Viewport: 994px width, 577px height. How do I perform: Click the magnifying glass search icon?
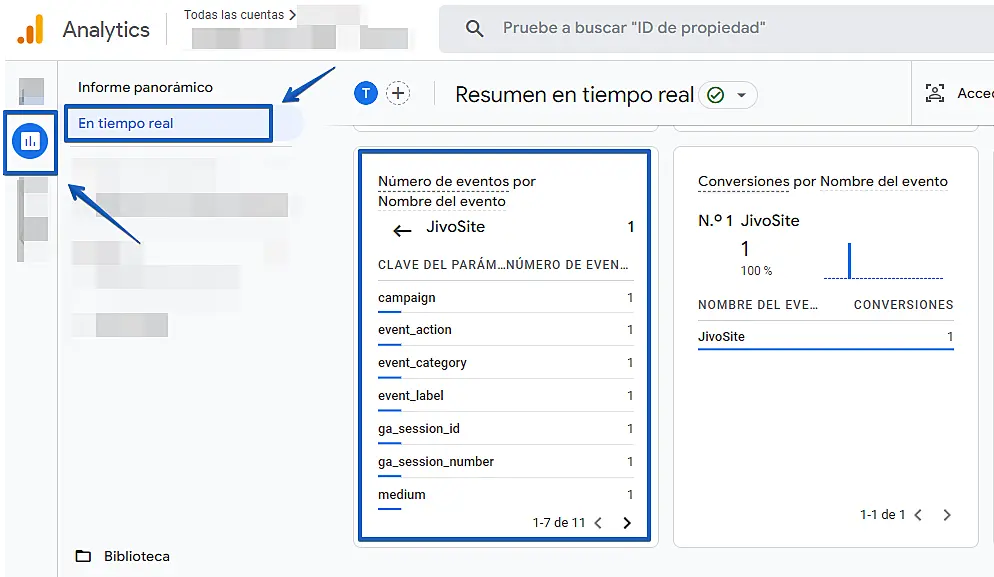coord(475,29)
